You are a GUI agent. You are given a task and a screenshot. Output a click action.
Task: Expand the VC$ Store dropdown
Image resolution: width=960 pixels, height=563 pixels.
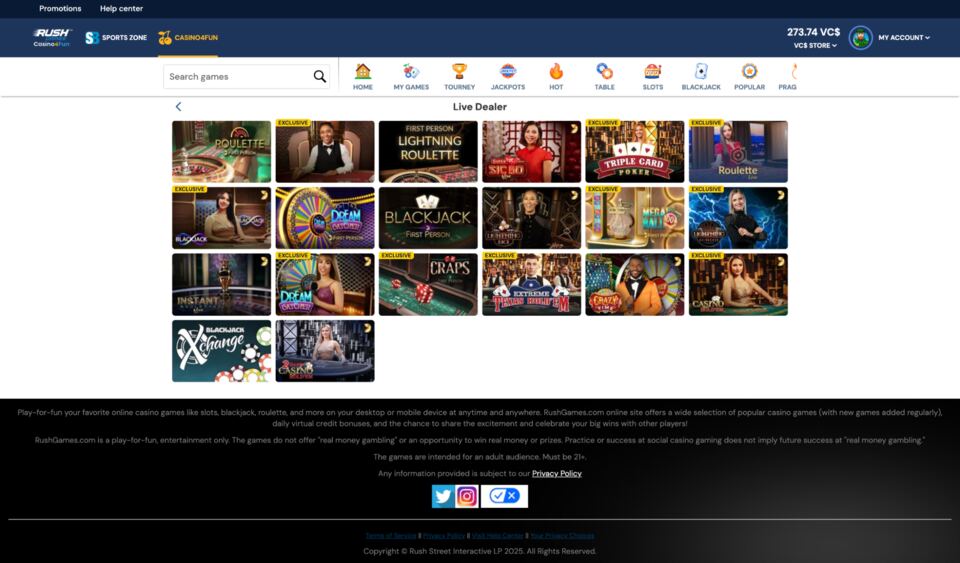(x=815, y=45)
